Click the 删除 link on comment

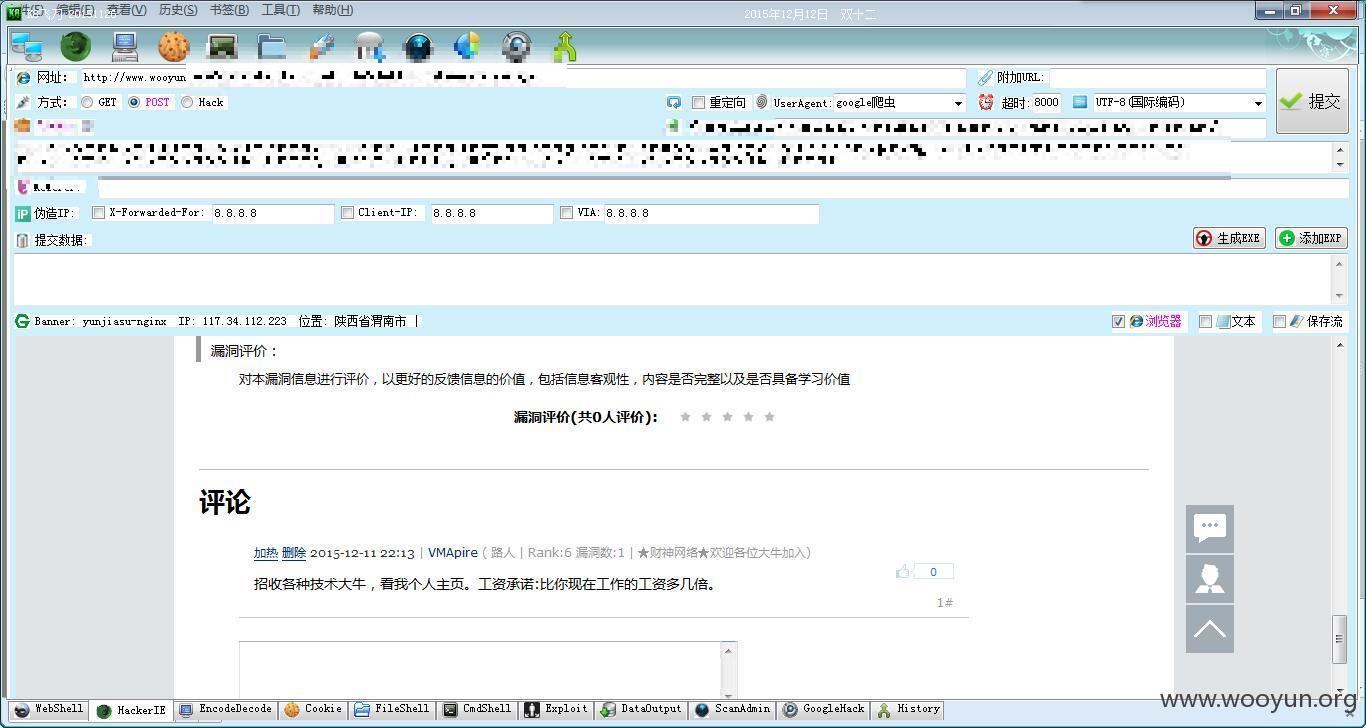tap(294, 553)
